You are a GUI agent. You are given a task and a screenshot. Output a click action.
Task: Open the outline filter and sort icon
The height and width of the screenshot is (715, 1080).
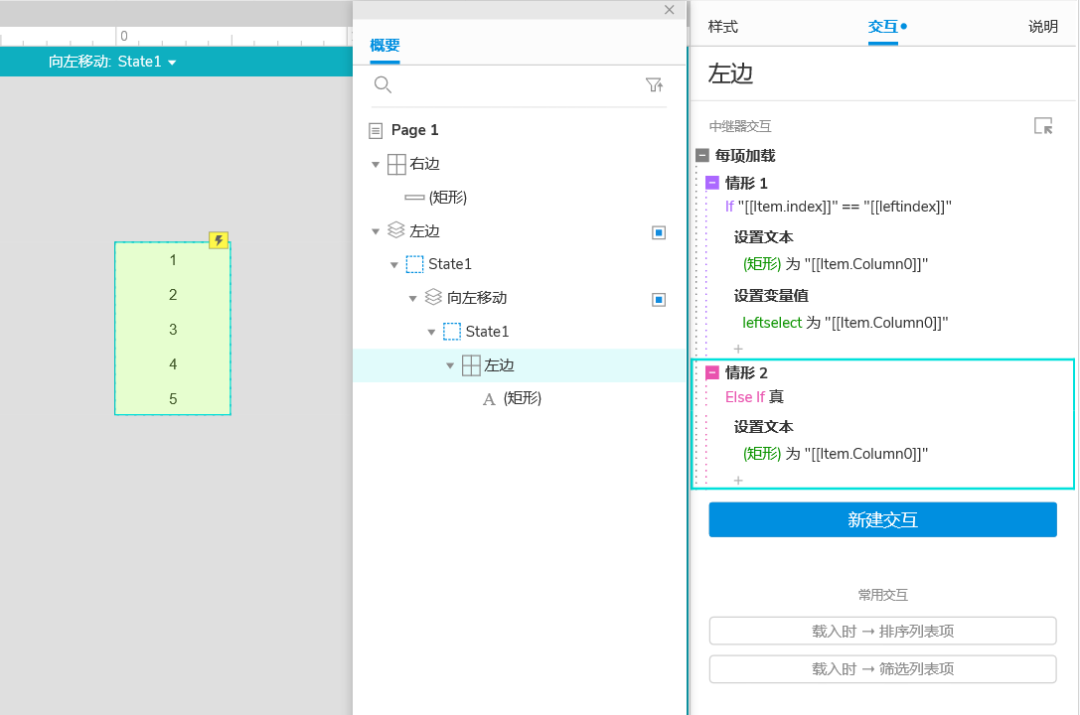point(654,85)
